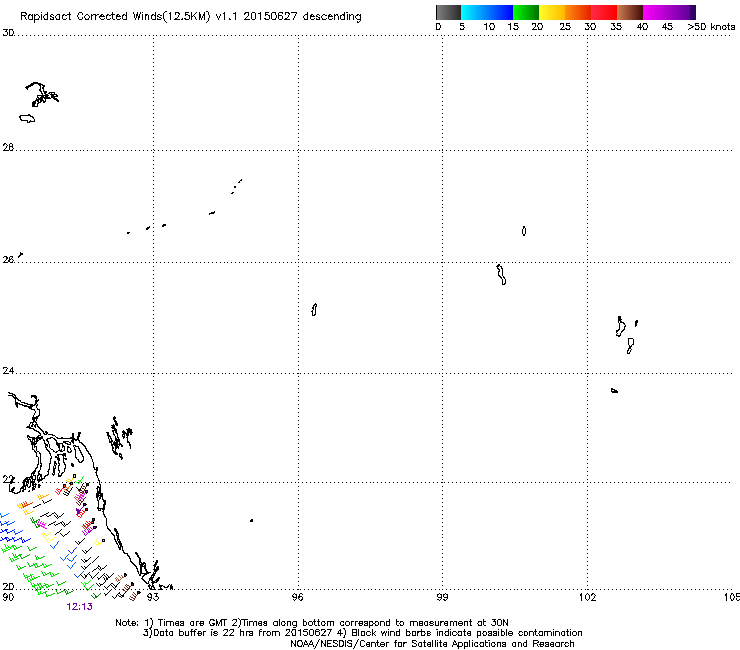Click the legend label '35'
The width and height of the screenshot is (740, 650).
coord(616,26)
